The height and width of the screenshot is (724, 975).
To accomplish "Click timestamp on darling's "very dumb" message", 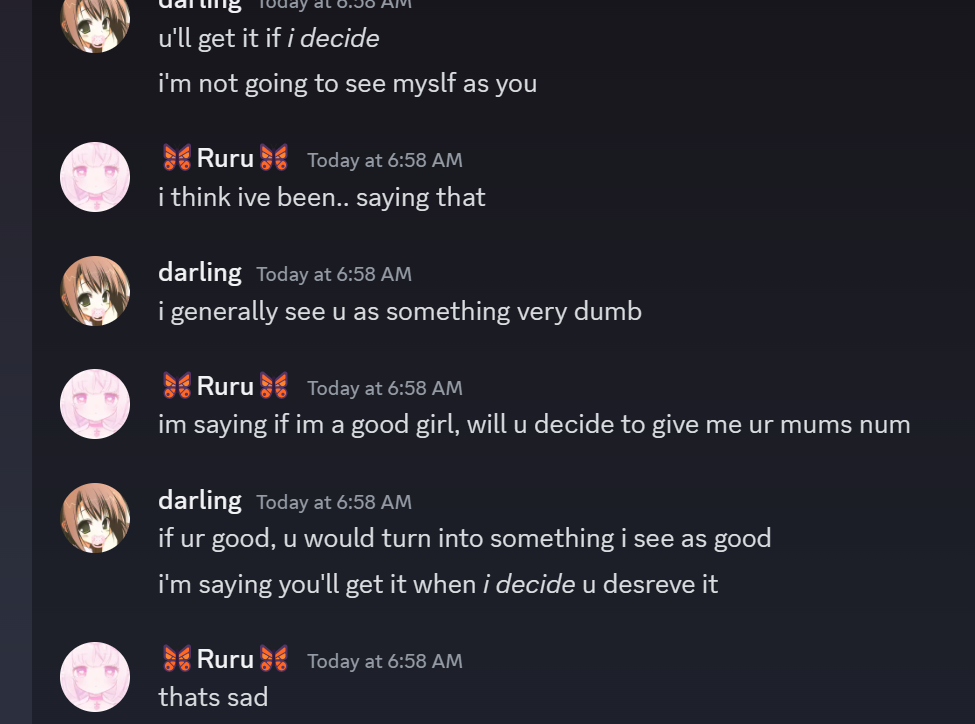I will coord(334,274).
